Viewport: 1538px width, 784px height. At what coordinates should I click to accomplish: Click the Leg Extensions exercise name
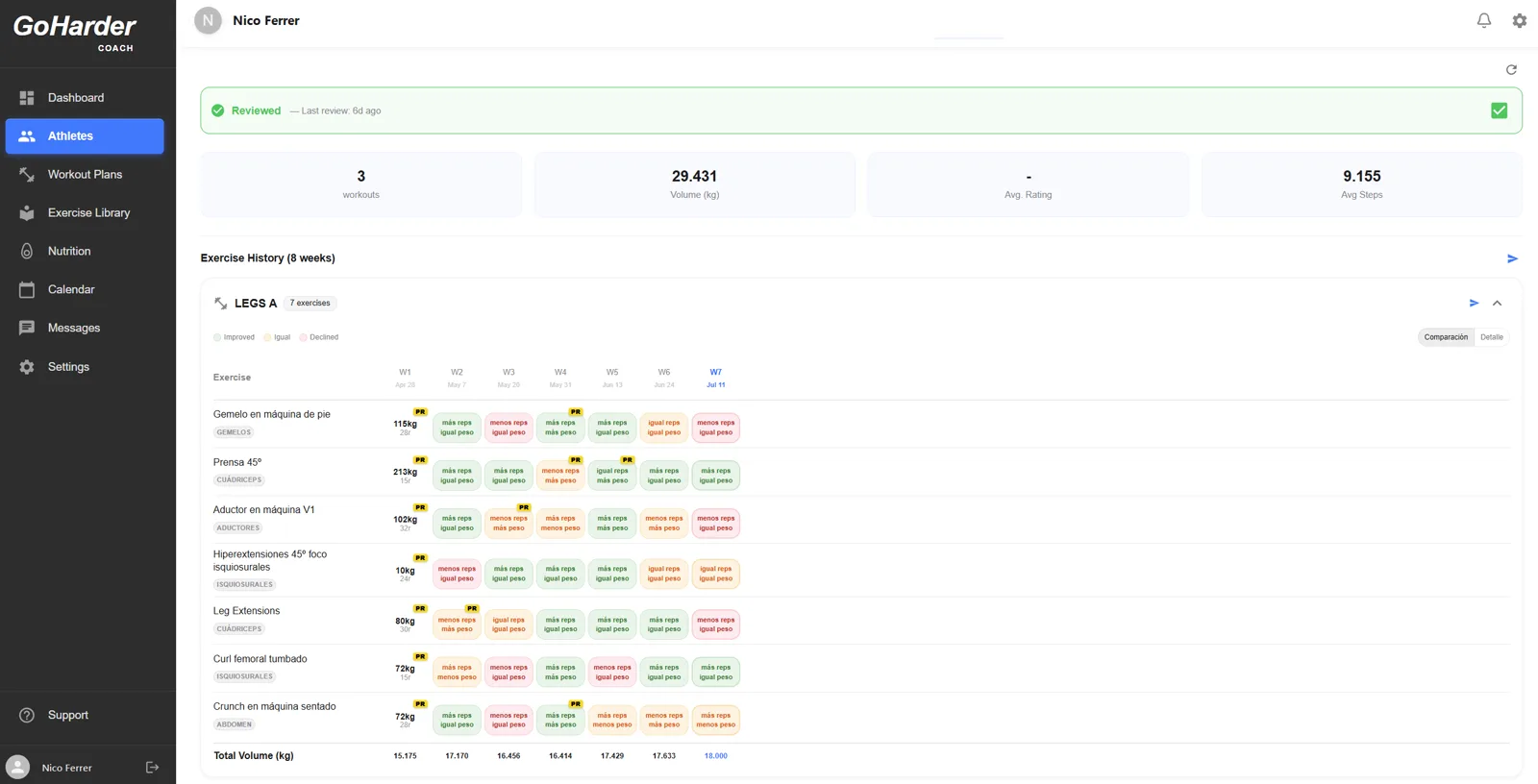pyautogui.click(x=246, y=611)
